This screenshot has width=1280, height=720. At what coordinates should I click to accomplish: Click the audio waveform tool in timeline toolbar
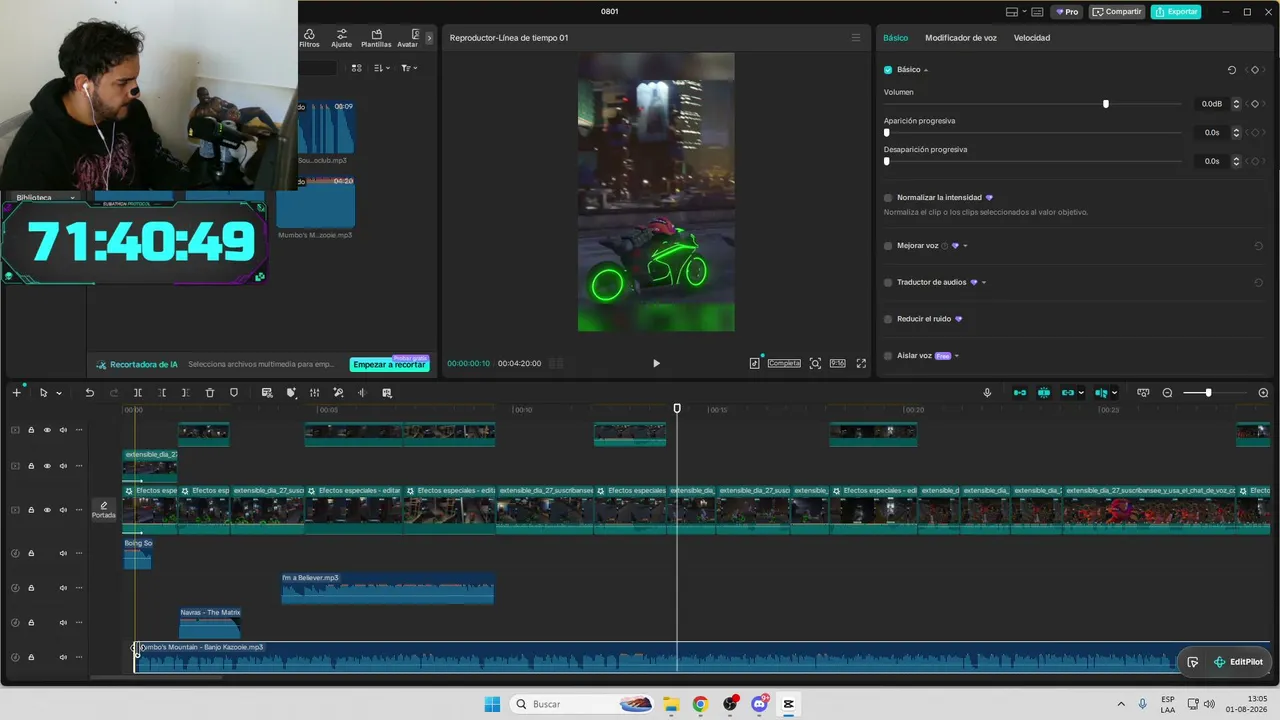pyautogui.click(x=362, y=393)
